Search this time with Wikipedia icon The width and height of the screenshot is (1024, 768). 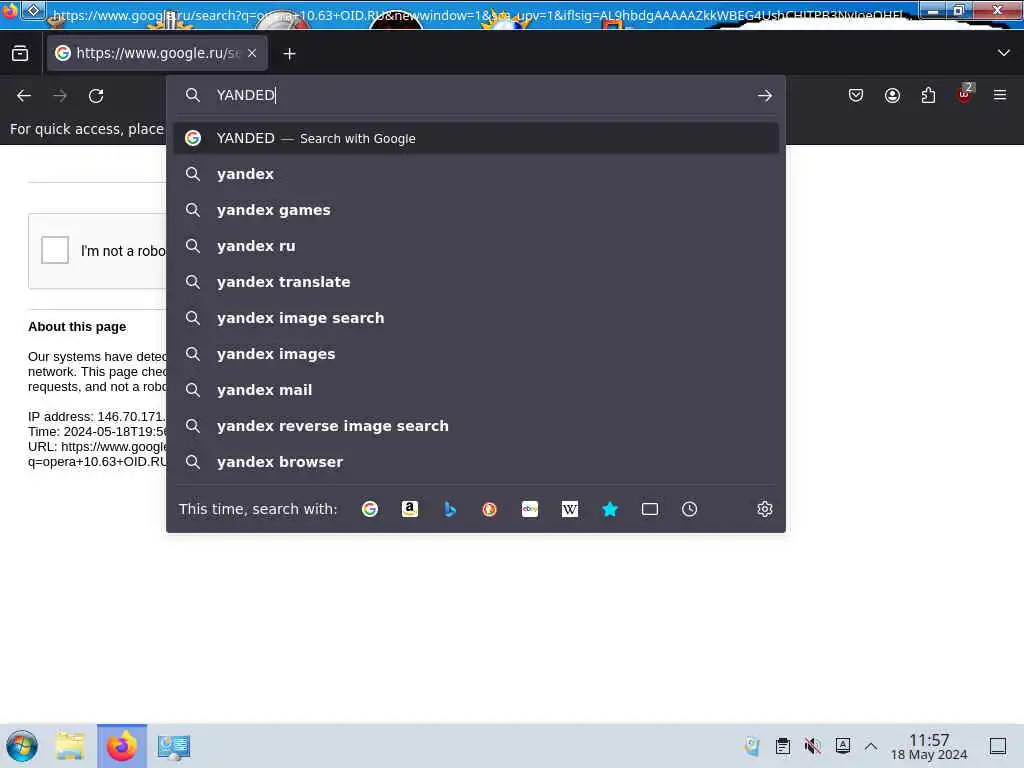tap(569, 509)
